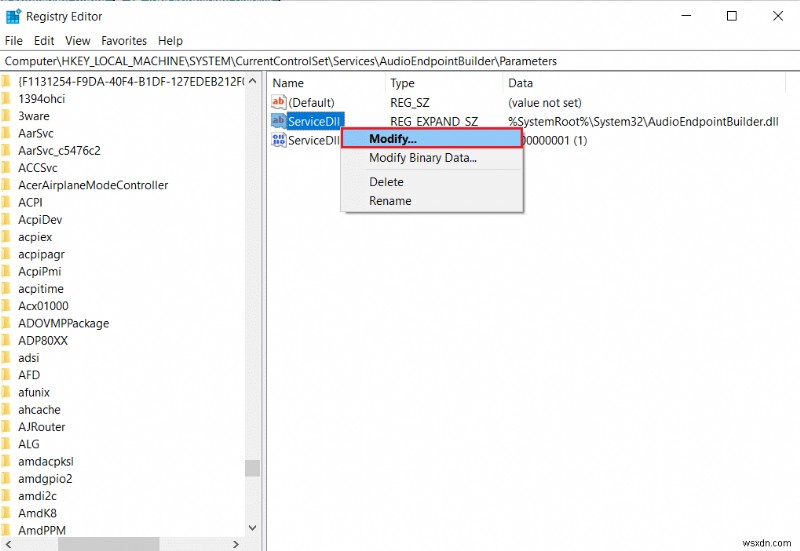
Task: Click the binary DWORD ServiceDll value icon
Action: coord(279,140)
